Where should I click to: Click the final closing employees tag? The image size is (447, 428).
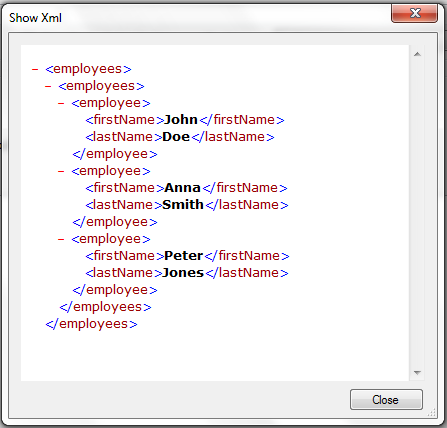(x=91, y=324)
